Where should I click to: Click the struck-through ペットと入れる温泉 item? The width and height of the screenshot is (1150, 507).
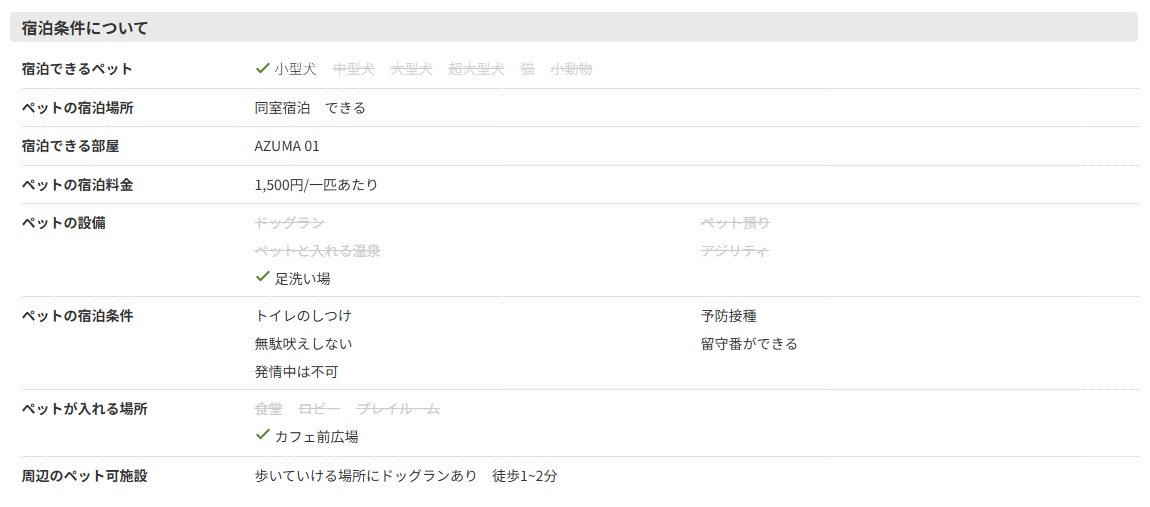[x=317, y=251]
